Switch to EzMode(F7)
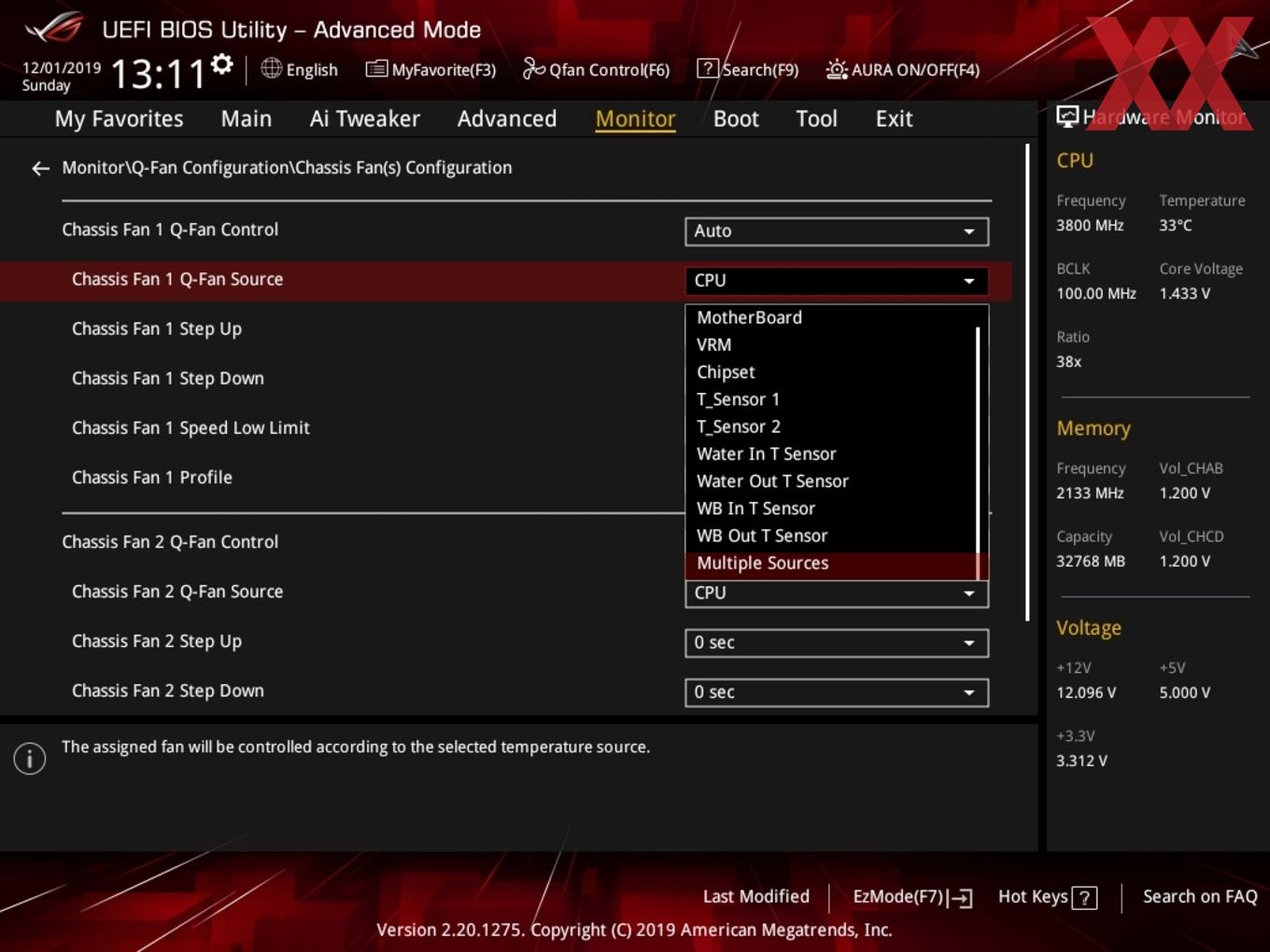Viewport: 1270px width, 952px height. [x=912, y=897]
